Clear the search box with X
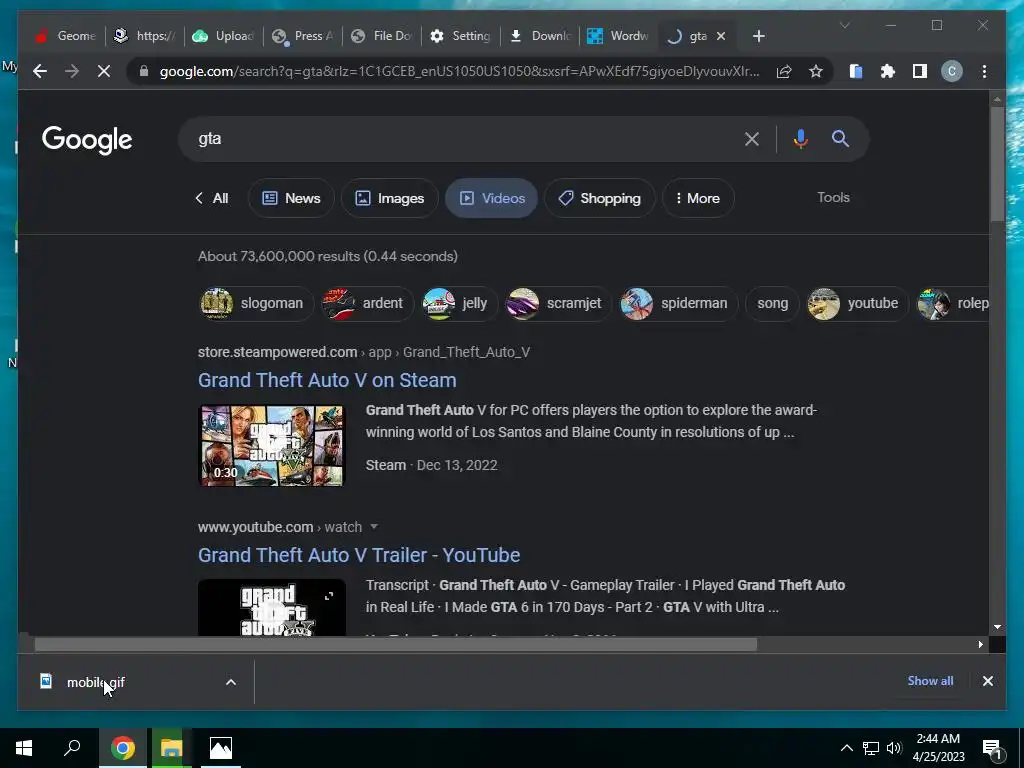Image resolution: width=1024 pixels, height=768 pixels. [752, 138]
